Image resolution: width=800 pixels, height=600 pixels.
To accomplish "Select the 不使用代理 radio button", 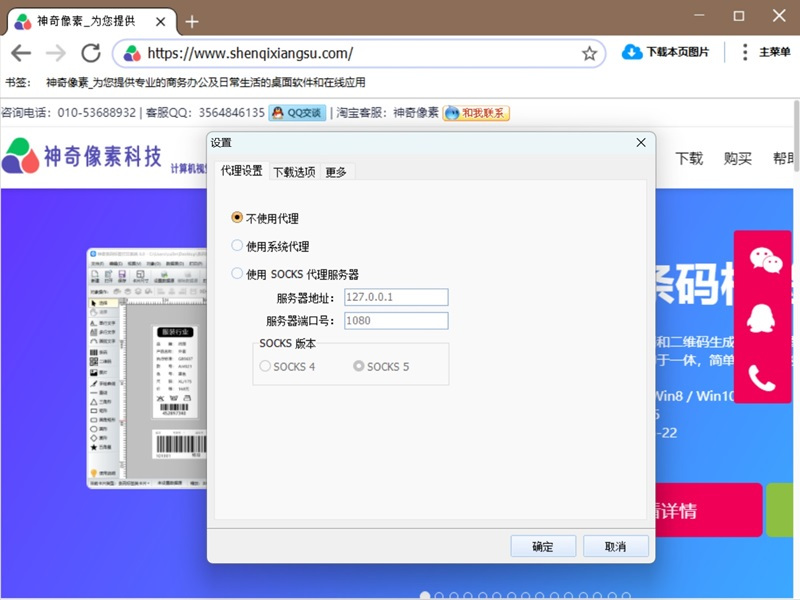I will tap(237, 217).
